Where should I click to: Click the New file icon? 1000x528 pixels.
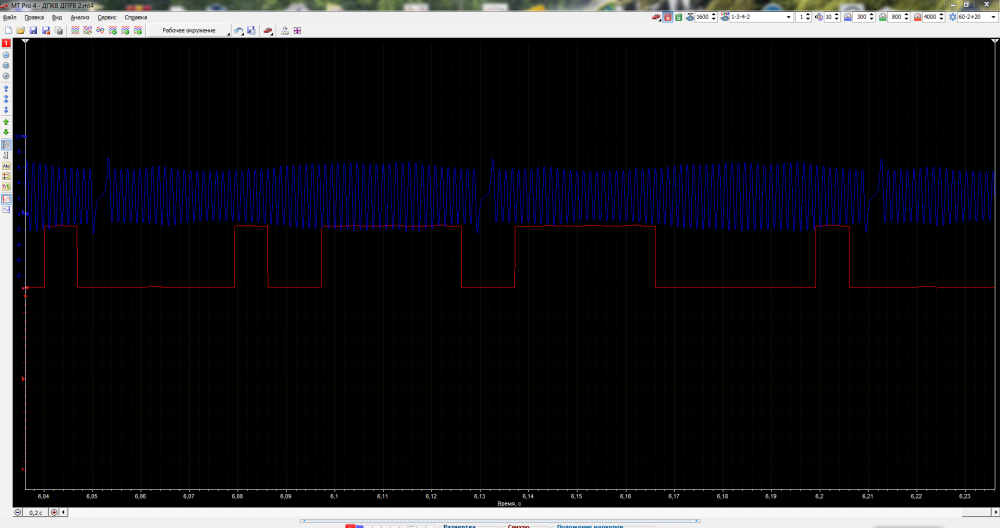pos(8,31)
